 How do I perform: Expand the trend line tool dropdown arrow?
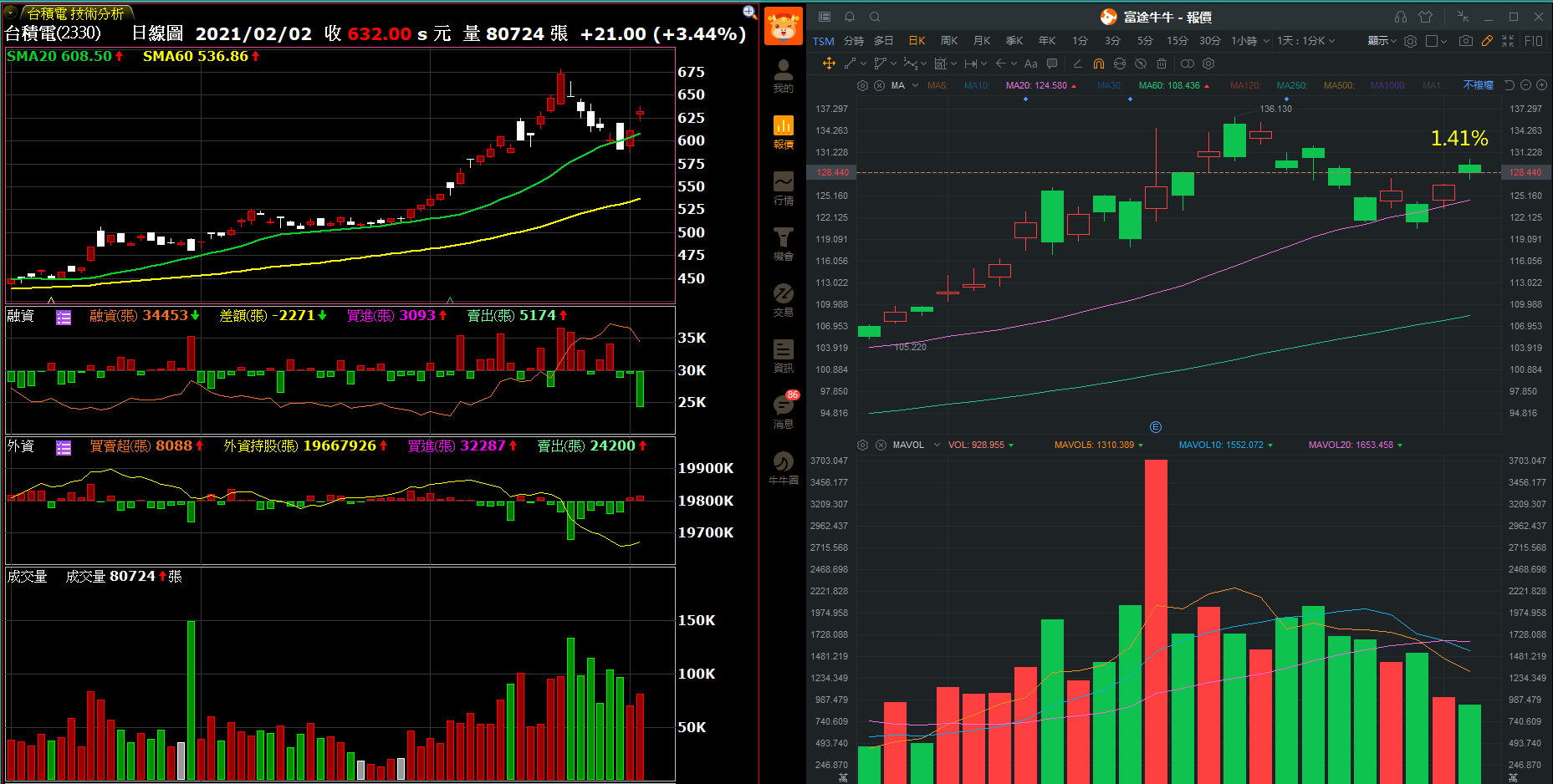tap(864, 64)
